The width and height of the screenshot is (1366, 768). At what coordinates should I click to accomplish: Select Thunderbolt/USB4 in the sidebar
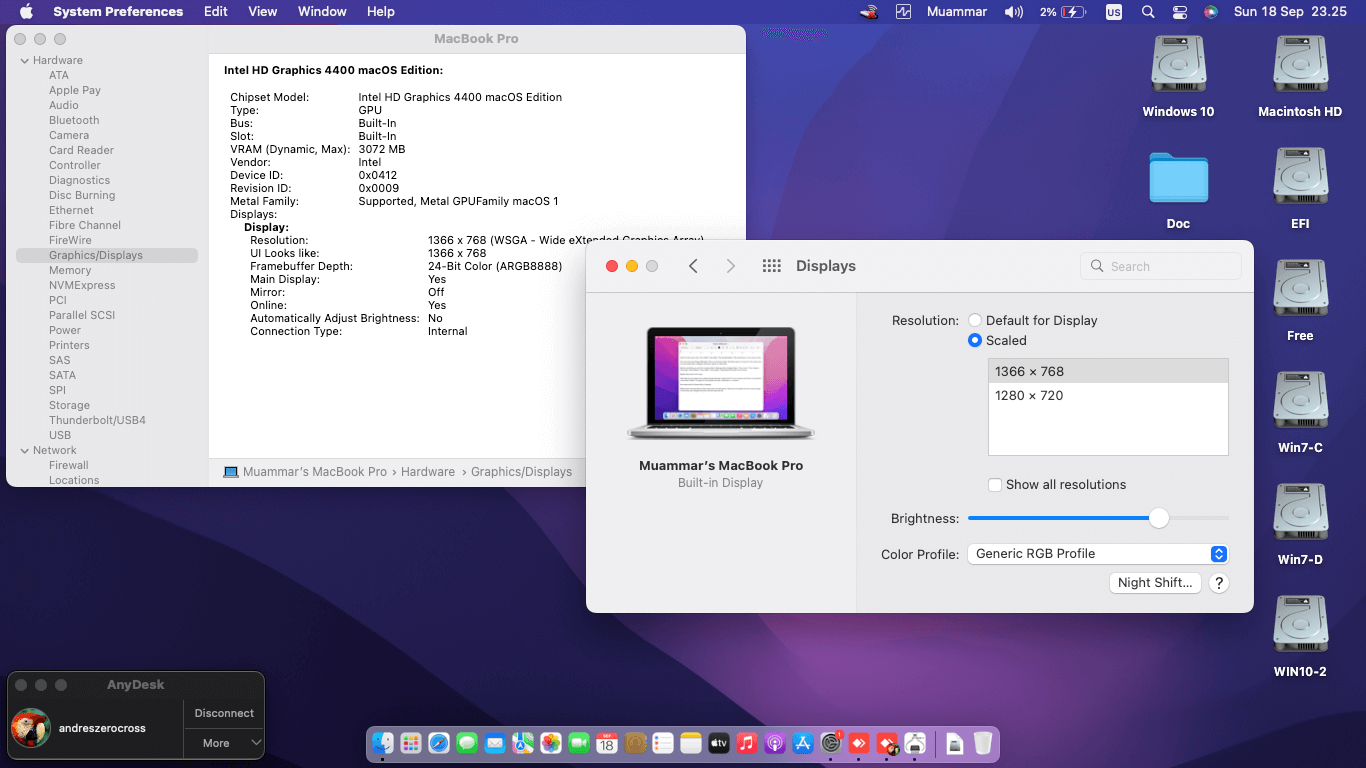pos(97,420)
